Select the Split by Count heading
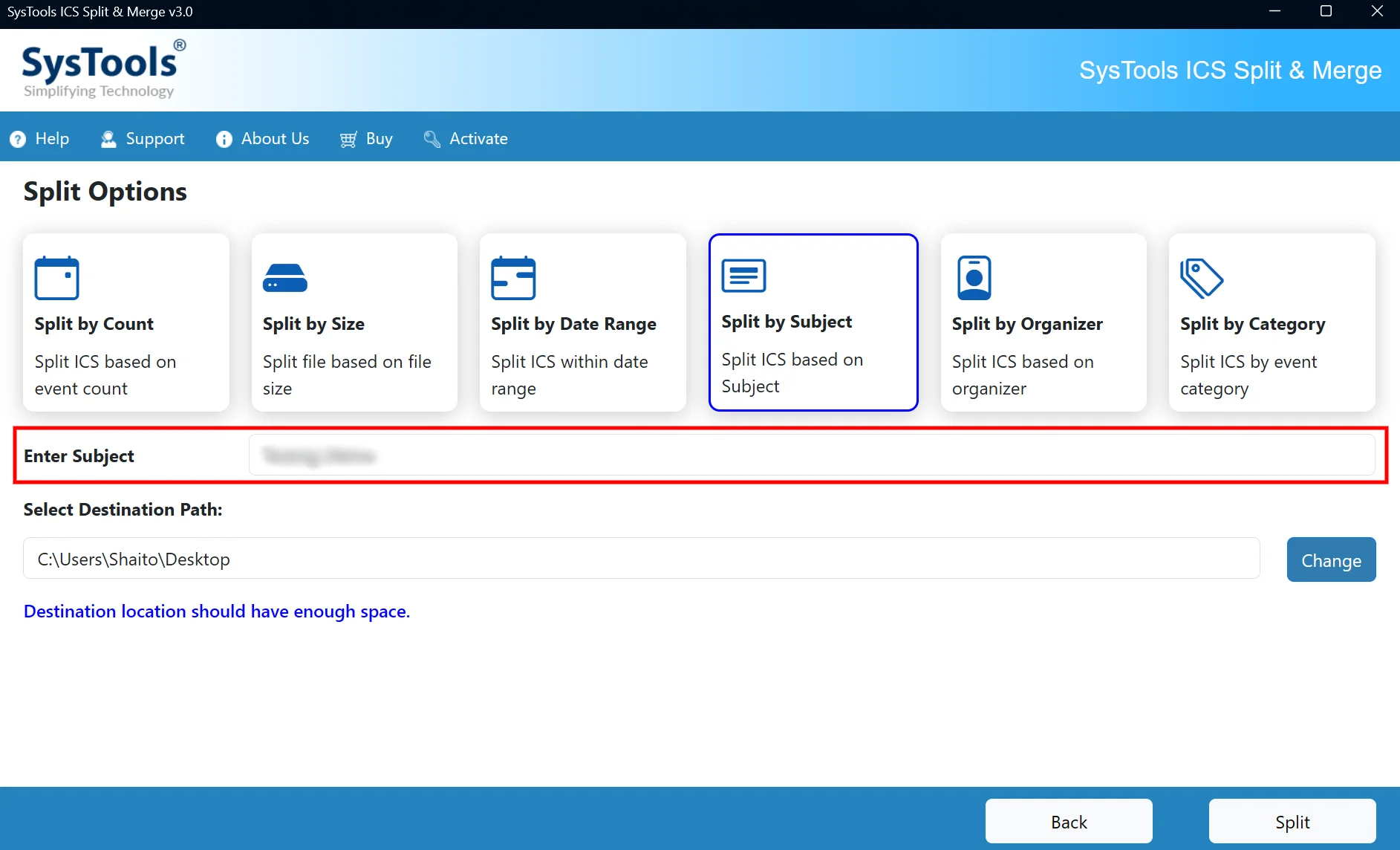1400x850 pixels. coord(94,324)
